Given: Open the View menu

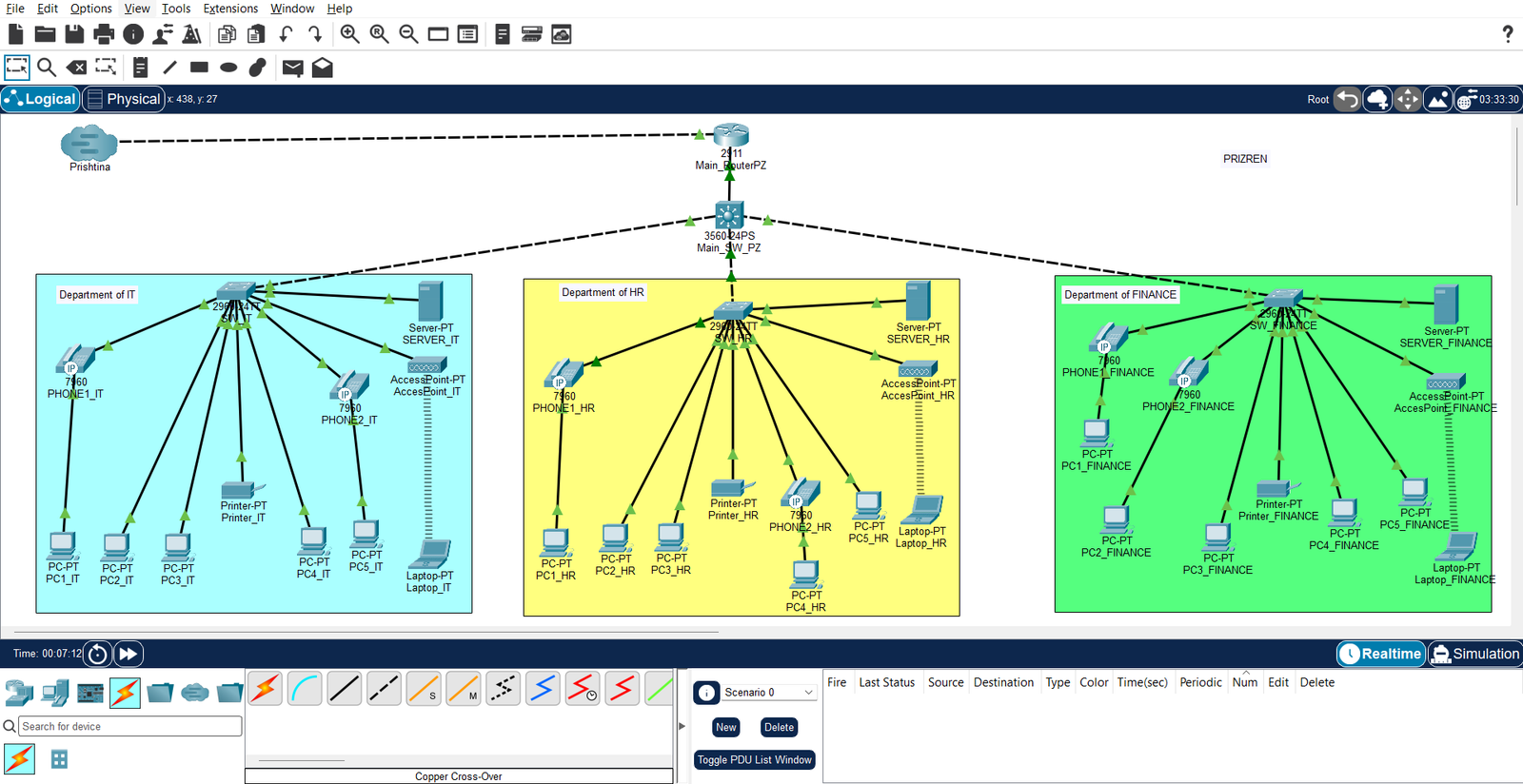Looking at the screenshot, I should pyautogui.click(x=137, y=9).
